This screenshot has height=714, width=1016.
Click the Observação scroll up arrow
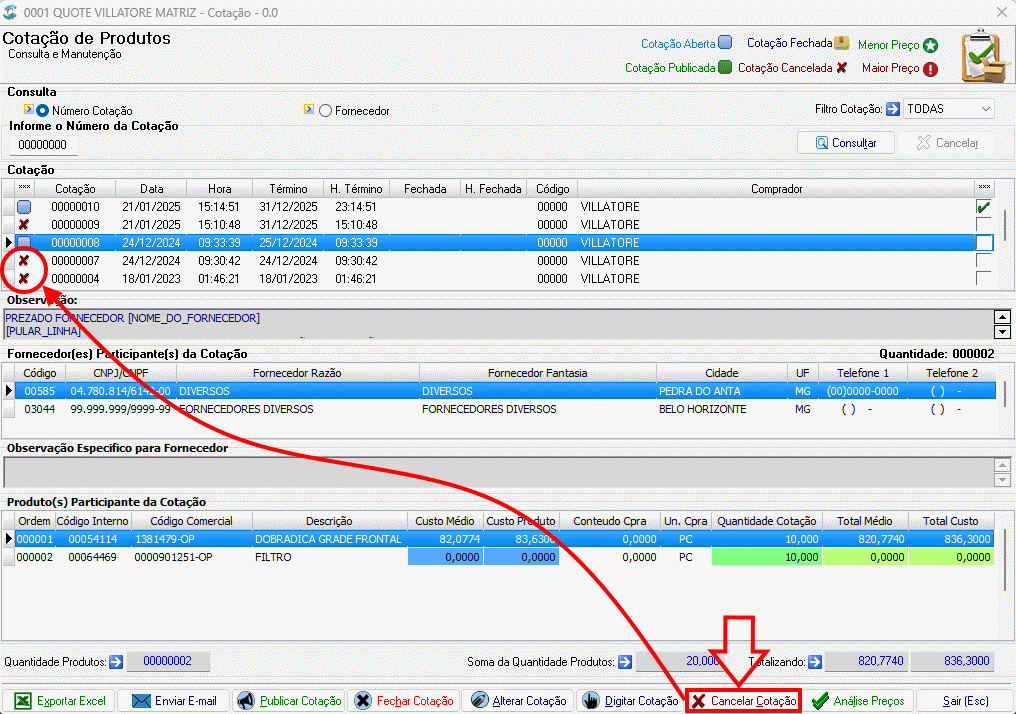(x=1002, y=317)
